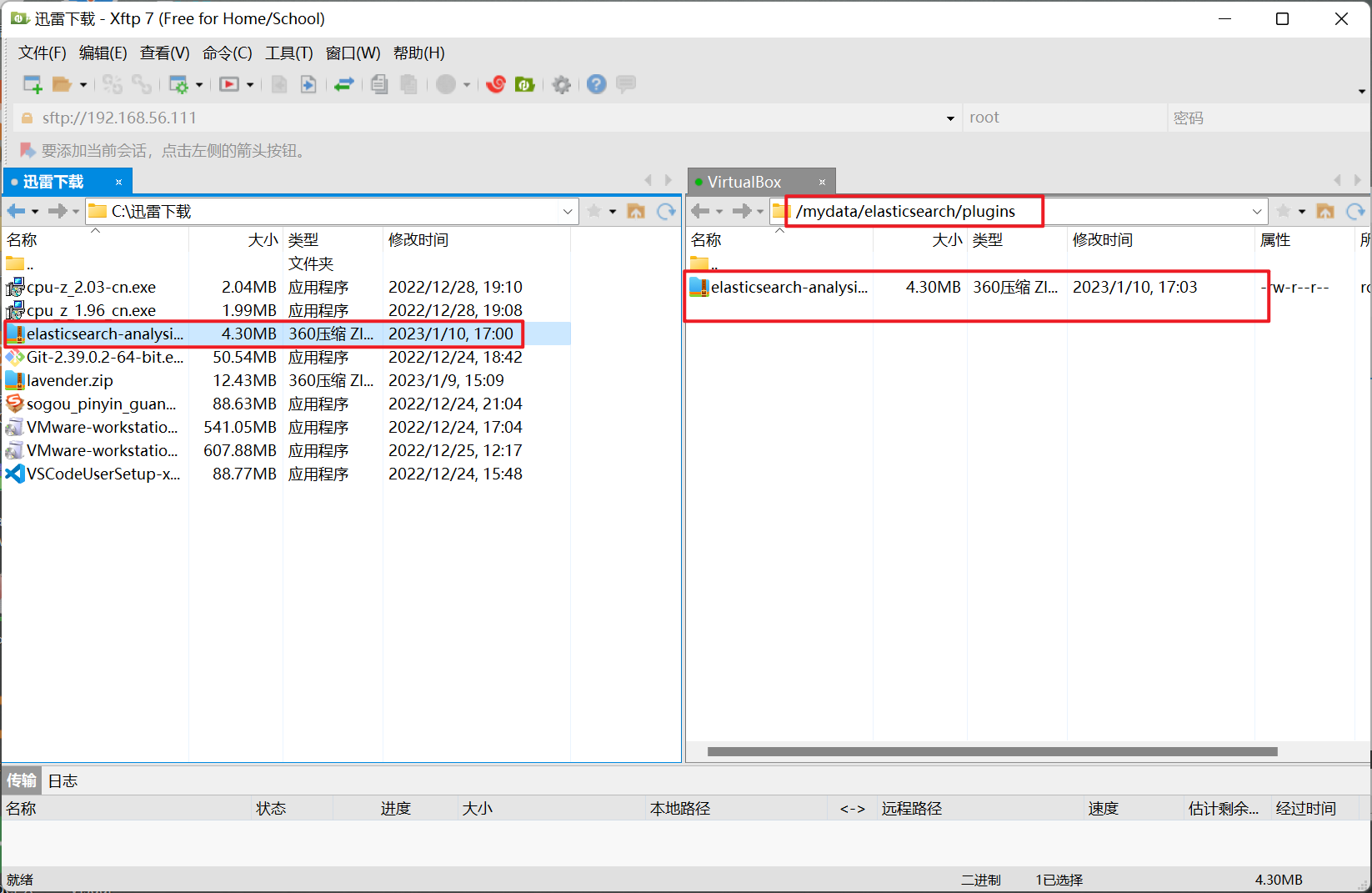This screenshot has width=1372, height=893.
Task: Select Git-2.39.0.2-64-bit file in local pane
Action: 287,357
